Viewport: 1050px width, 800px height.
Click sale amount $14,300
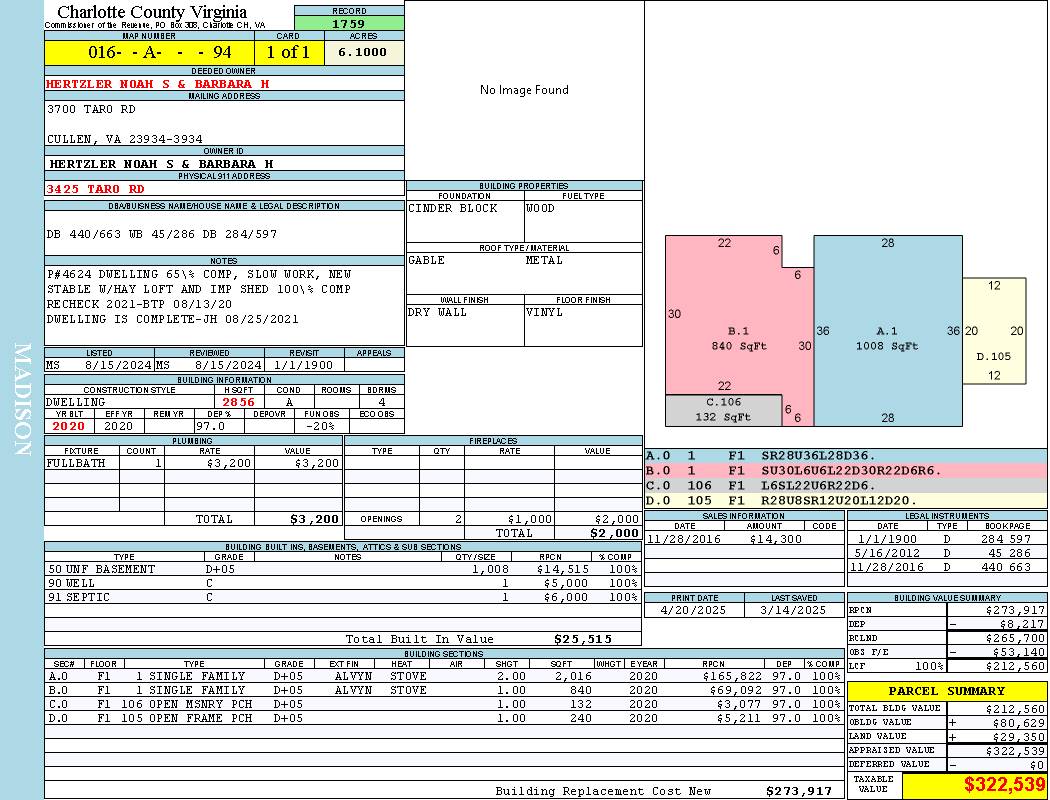[775, 539]
